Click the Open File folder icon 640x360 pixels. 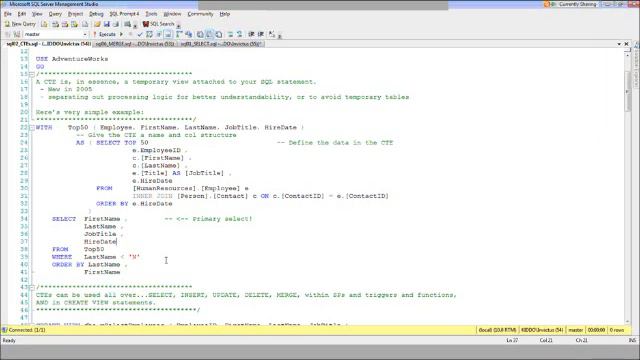click(97, 24)
